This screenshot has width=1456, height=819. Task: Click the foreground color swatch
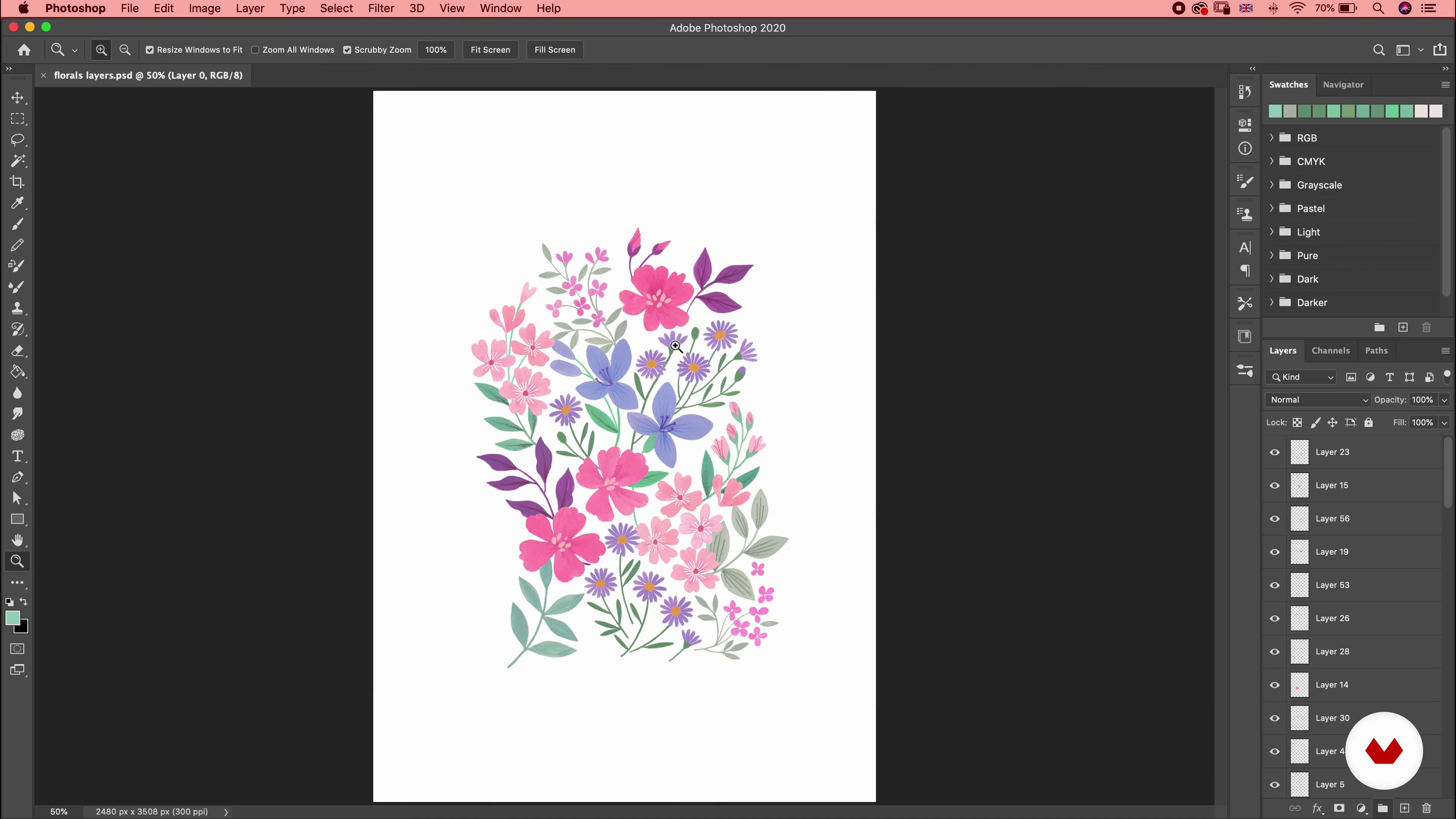[x=13, y=618]
